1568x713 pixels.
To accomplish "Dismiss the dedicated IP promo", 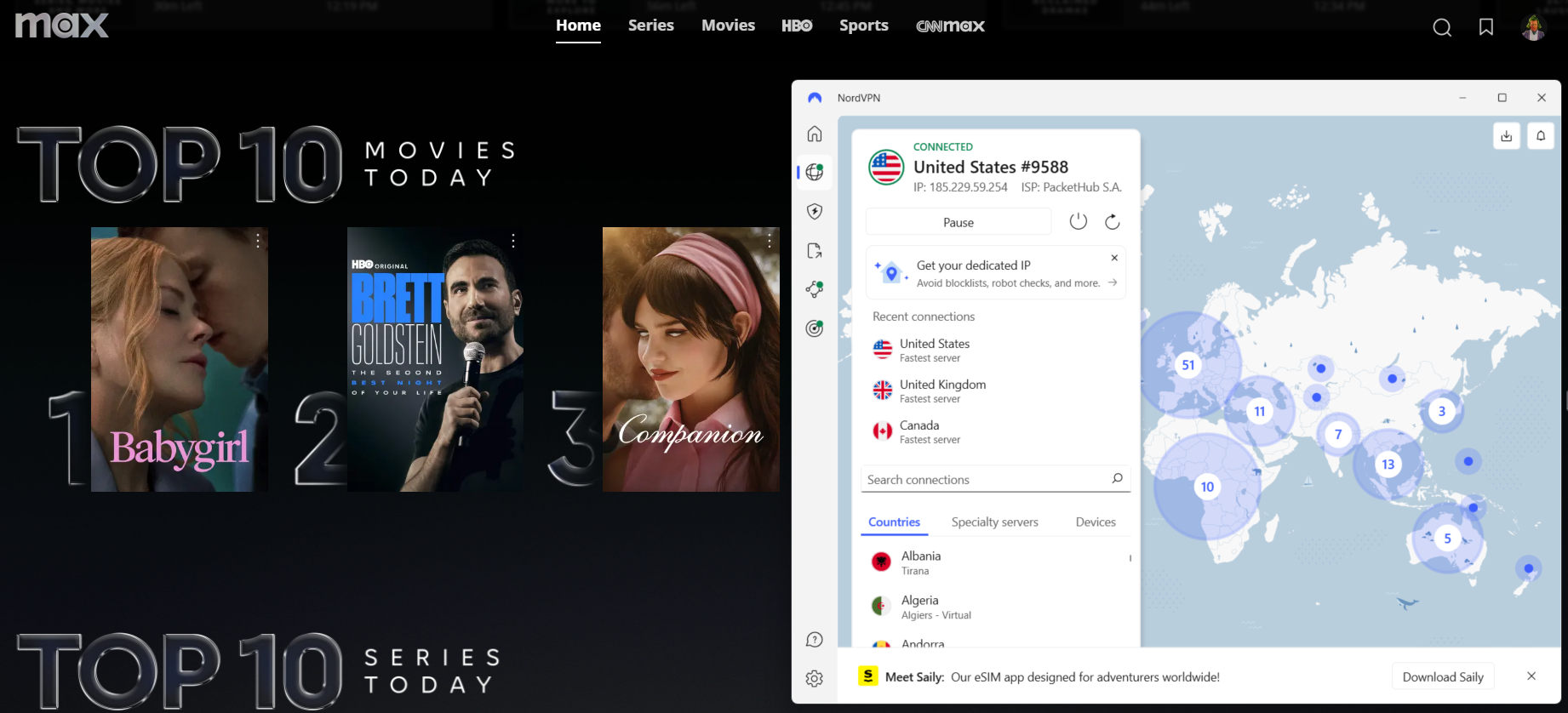I will click(1114, 258).
